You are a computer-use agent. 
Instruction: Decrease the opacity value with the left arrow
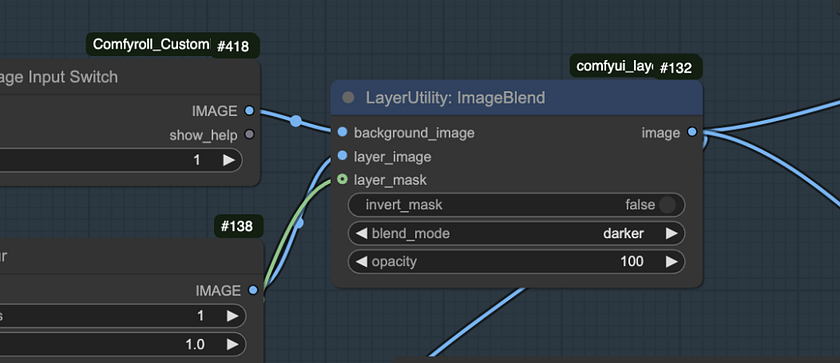pyautogui.click(x=362, y=261)
